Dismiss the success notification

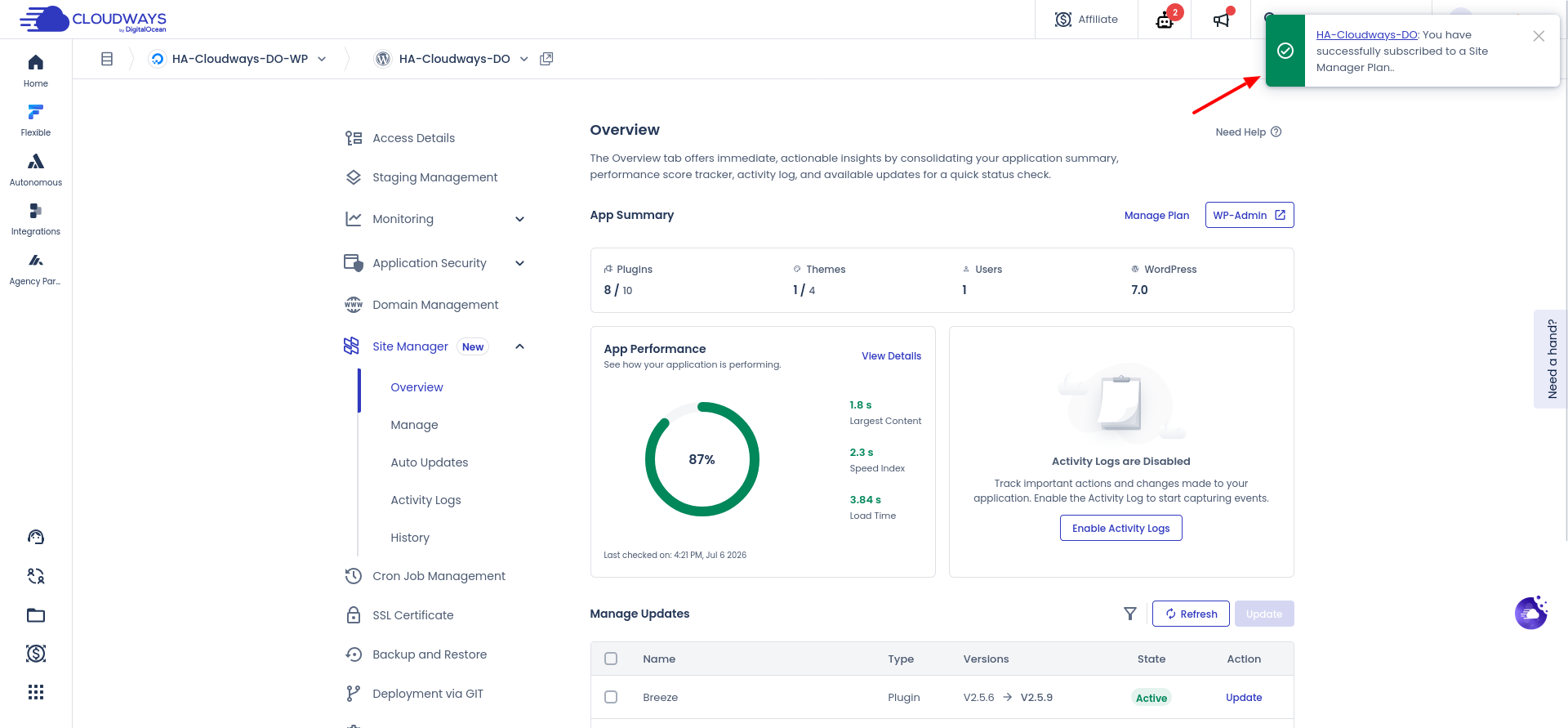click(x=1539, y=36)
